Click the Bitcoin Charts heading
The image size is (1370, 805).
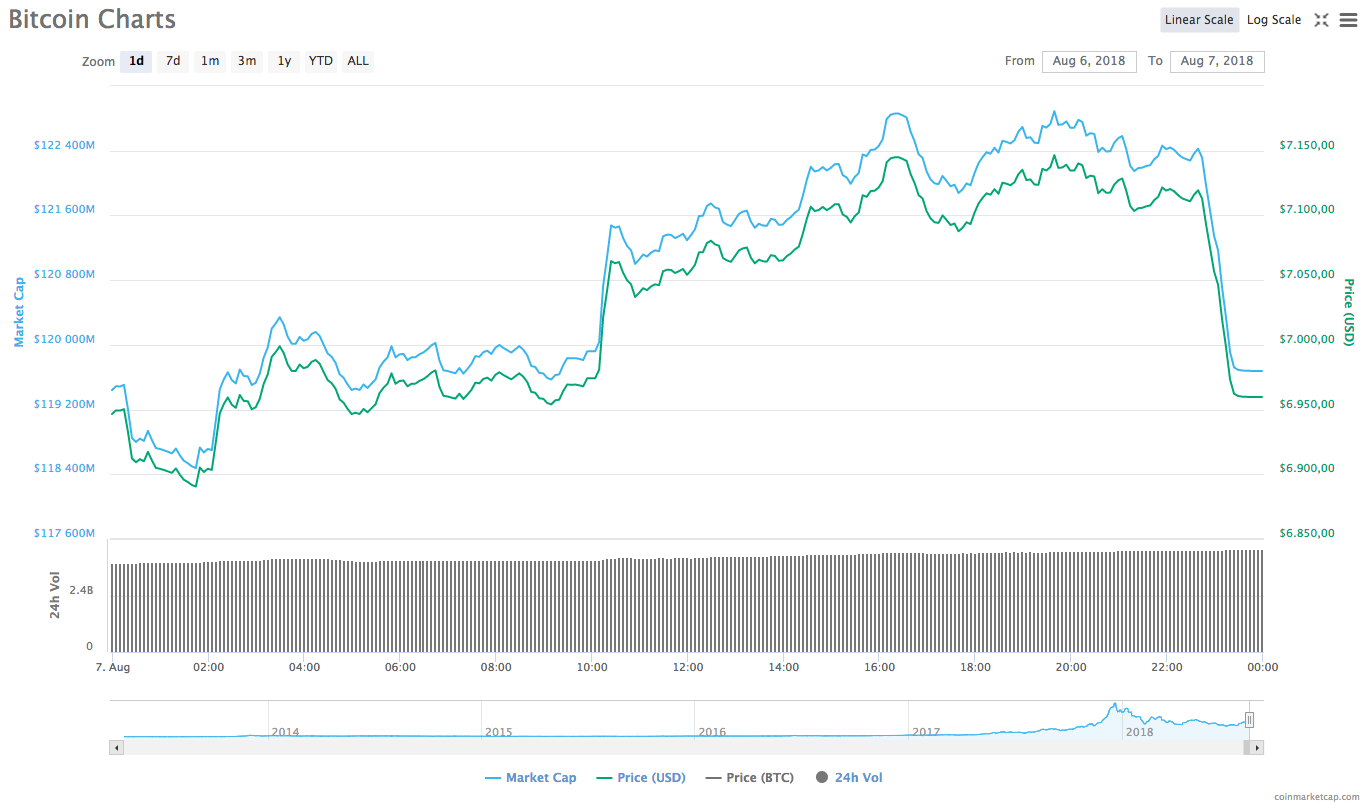point(92,19)
